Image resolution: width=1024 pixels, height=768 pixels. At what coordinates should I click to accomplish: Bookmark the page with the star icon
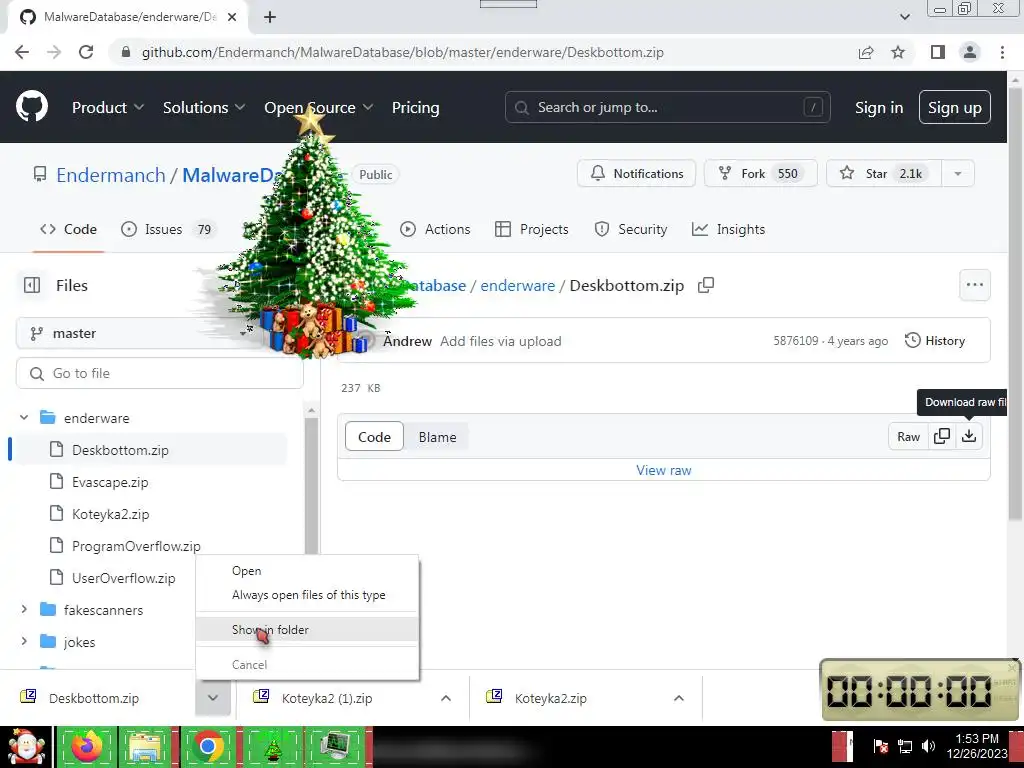[898, 52]
